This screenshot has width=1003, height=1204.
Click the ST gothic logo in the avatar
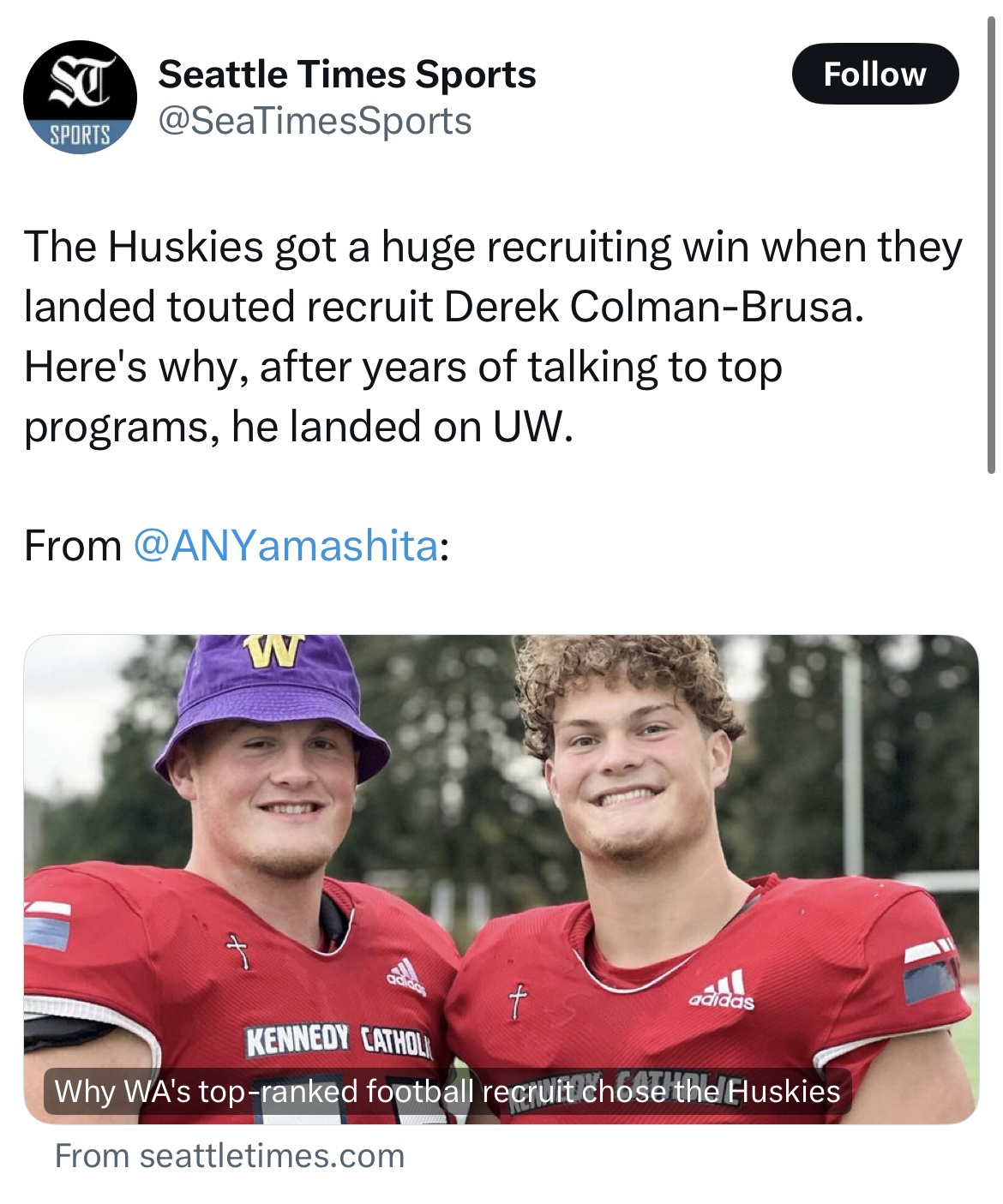80,84
